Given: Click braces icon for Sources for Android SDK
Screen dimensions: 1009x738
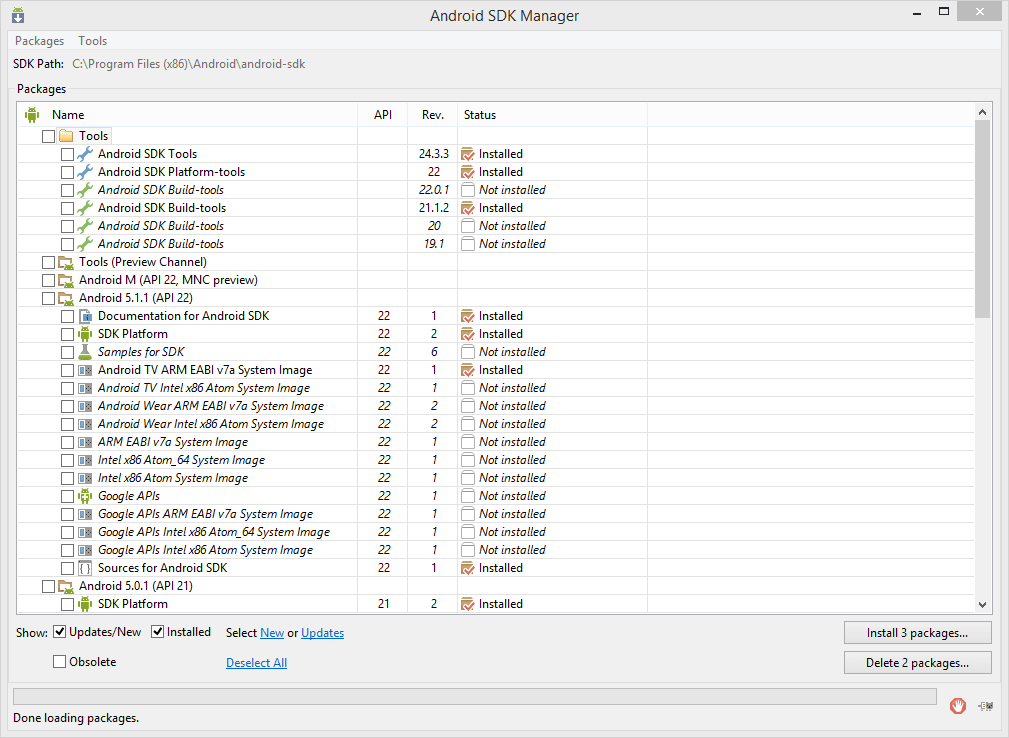Looking at the screenshot, I should click(x=85, y=568).
